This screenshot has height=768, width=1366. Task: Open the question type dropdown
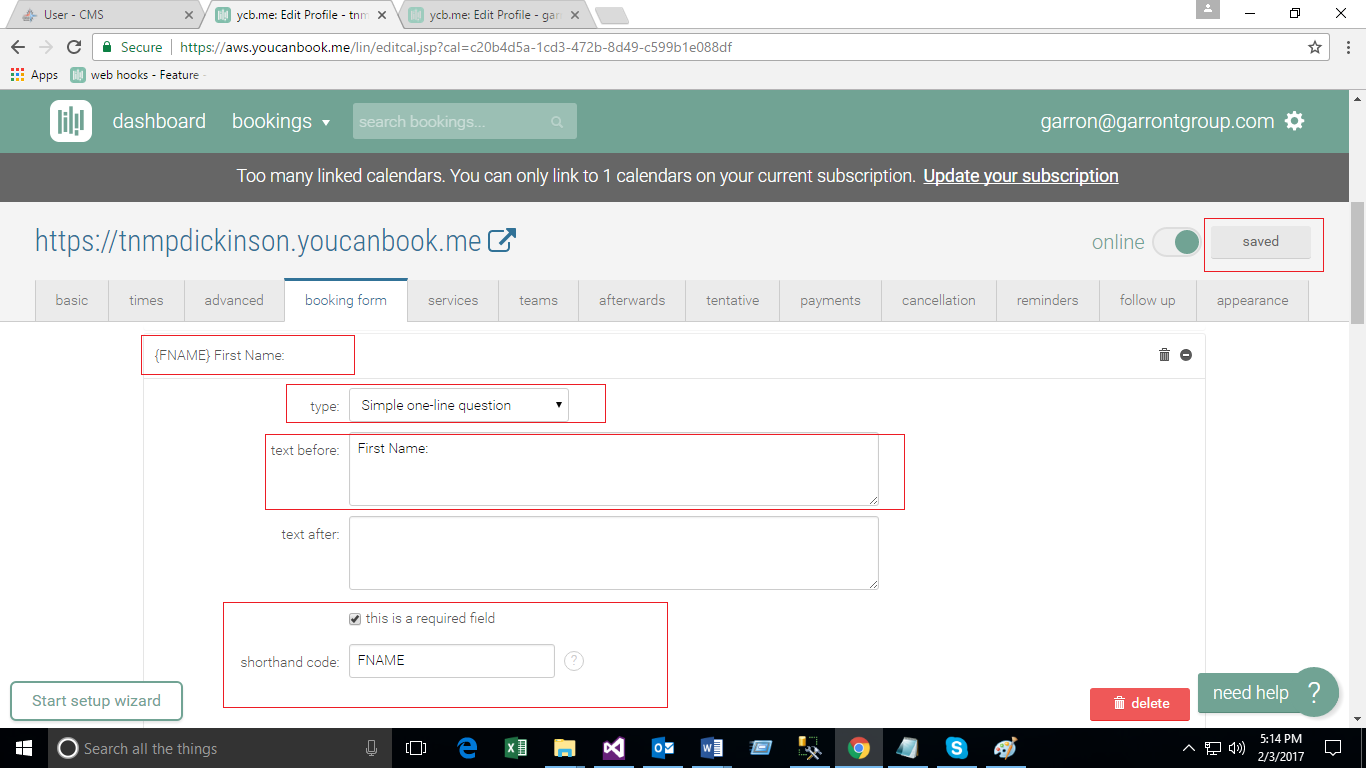[458, 405]
